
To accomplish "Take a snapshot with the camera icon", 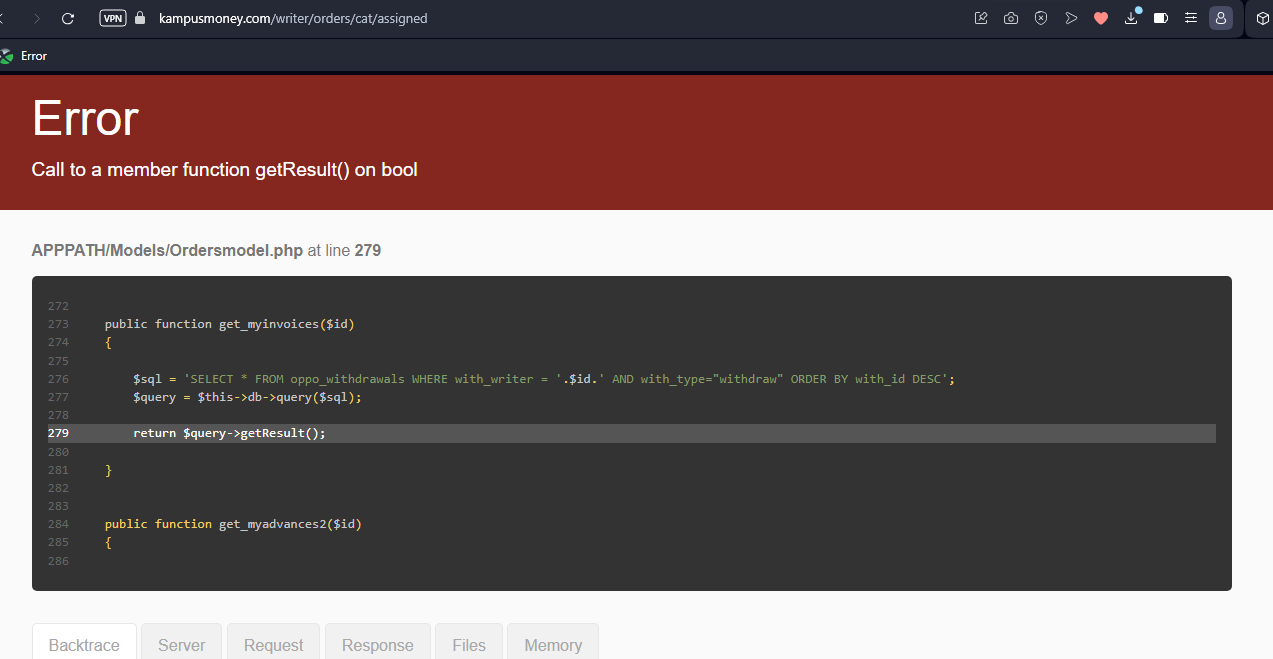I will [1011, 18].
